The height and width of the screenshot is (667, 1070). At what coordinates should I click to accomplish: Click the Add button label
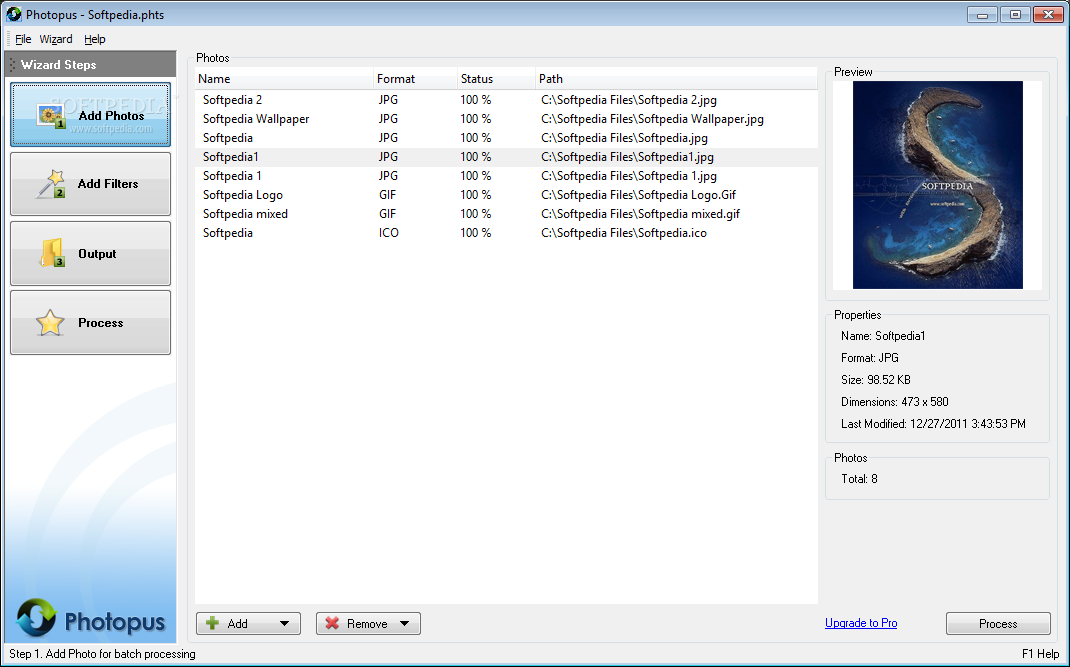click(237, 623)
